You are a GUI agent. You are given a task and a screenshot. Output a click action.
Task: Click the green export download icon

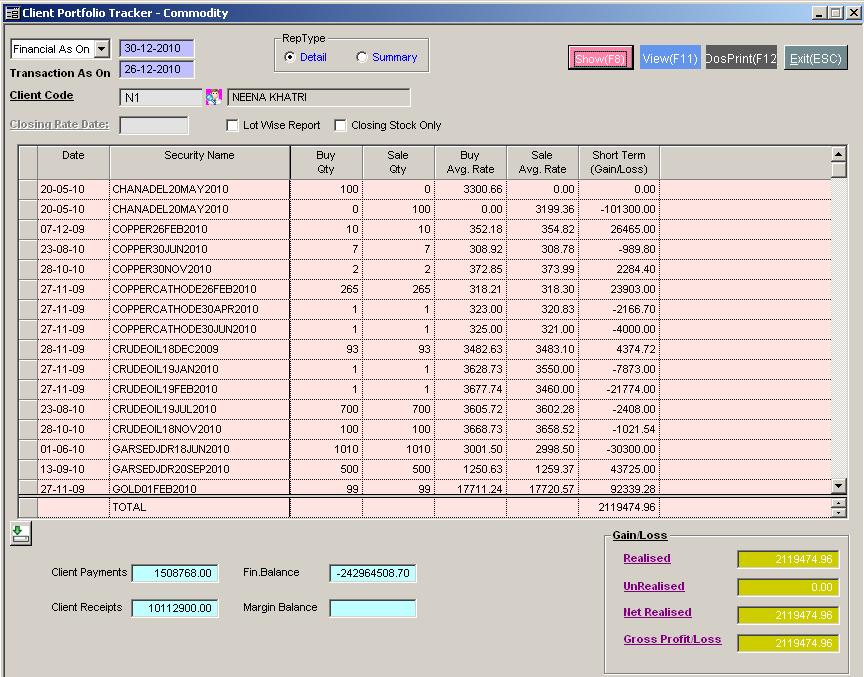(x=20, y=534)
